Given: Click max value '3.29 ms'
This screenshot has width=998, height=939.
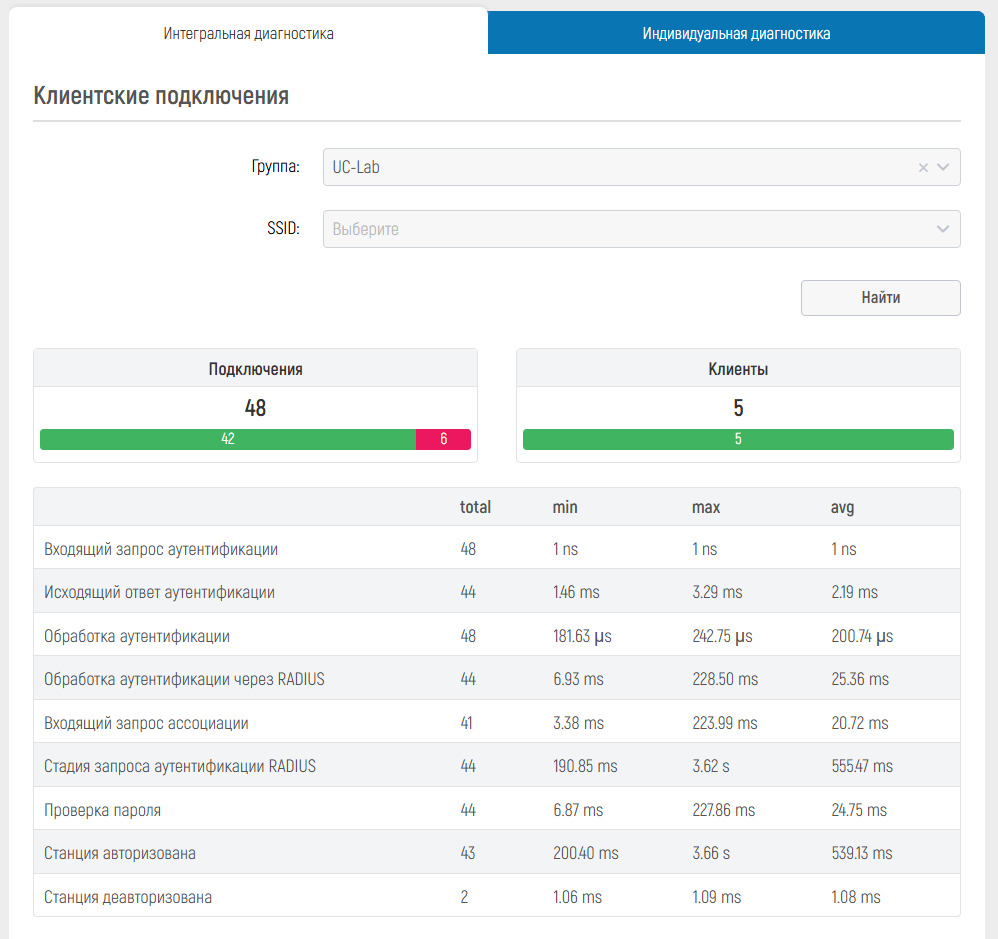Looking at the screenshot, I should (x=717, y=592).
